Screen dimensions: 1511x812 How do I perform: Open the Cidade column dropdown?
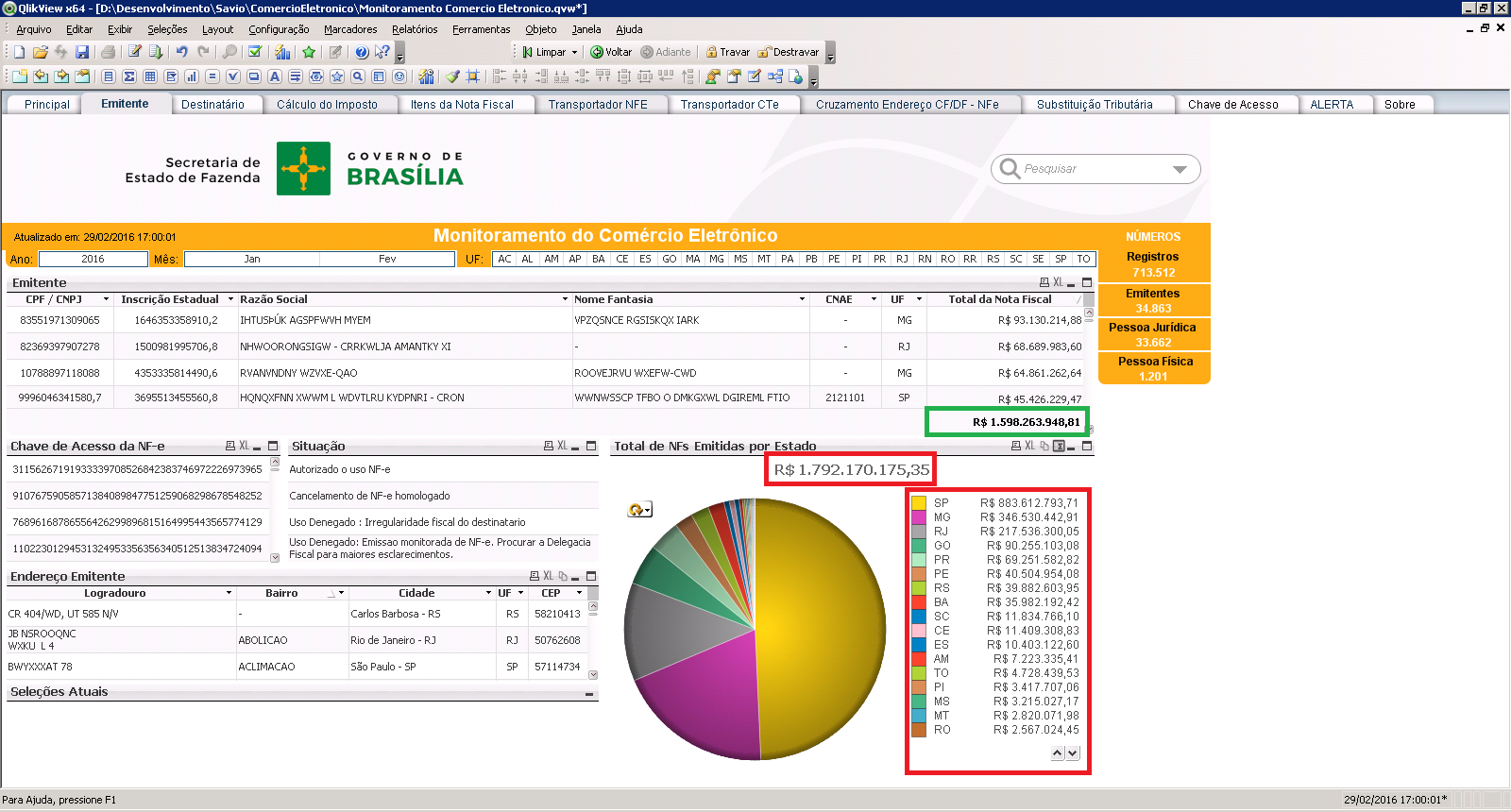coord(488,593)
